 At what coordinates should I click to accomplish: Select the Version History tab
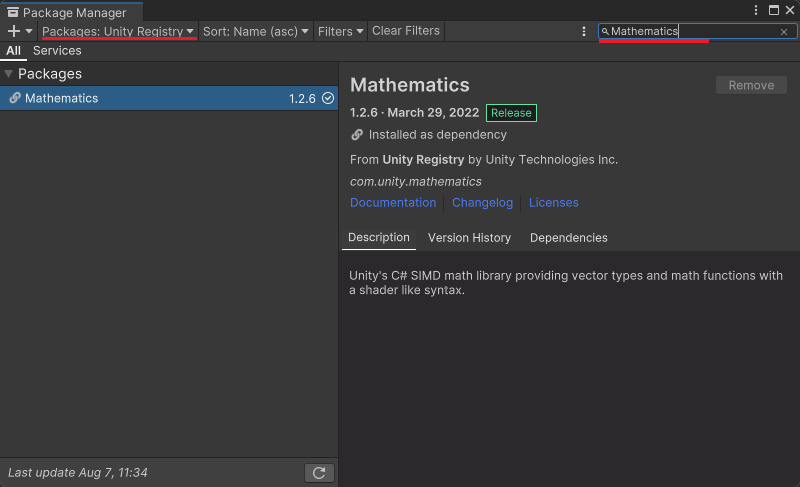[469, 238]
